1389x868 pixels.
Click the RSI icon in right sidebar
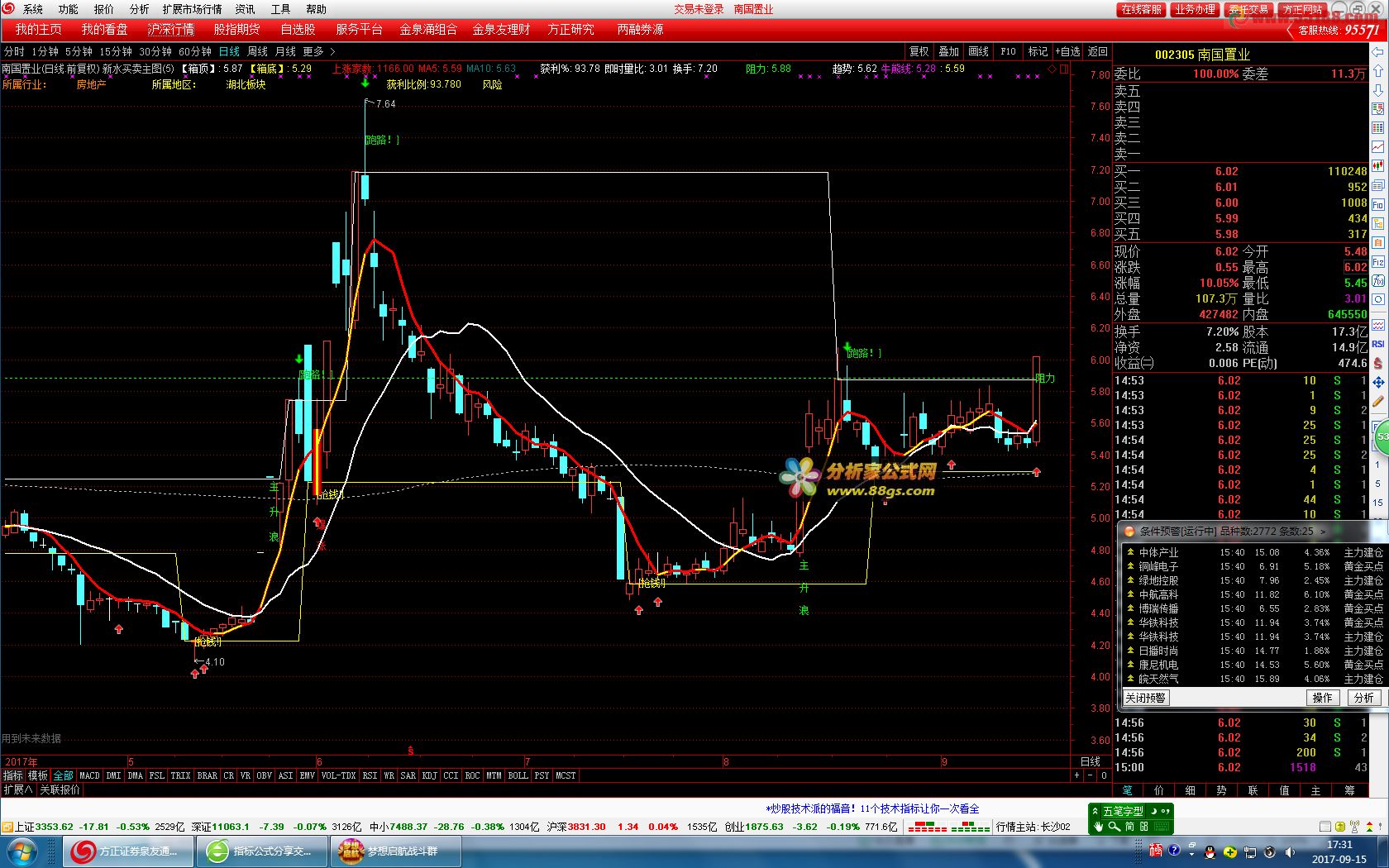[x=1378, y=344]
